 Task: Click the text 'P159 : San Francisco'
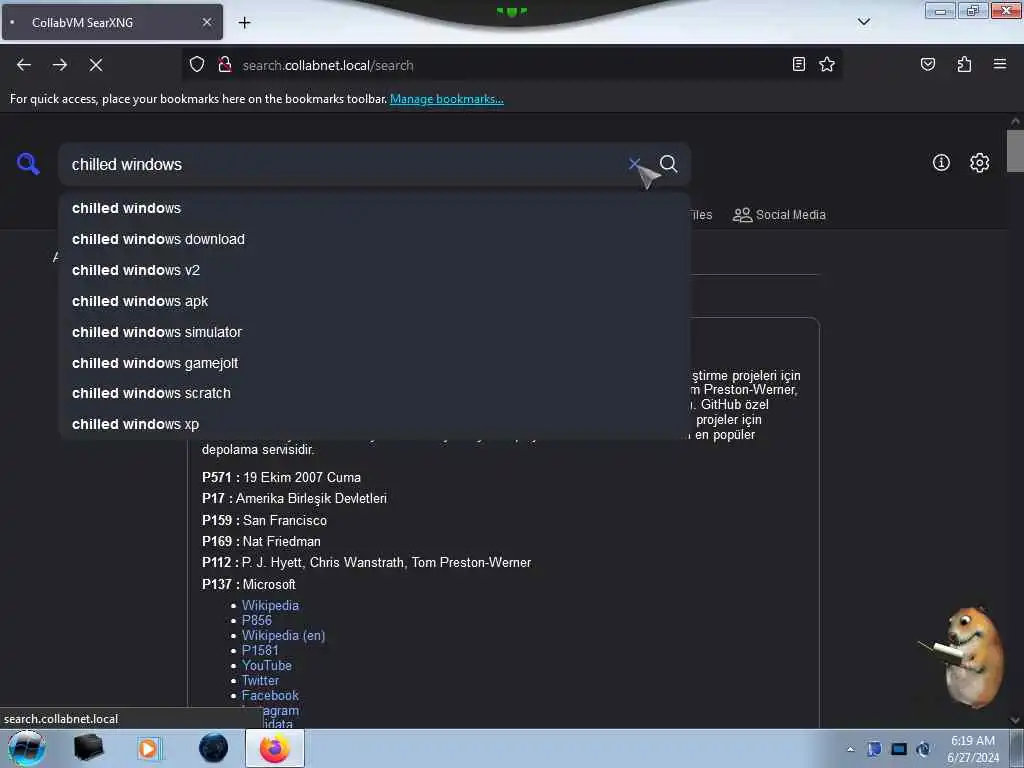[264, 520]
